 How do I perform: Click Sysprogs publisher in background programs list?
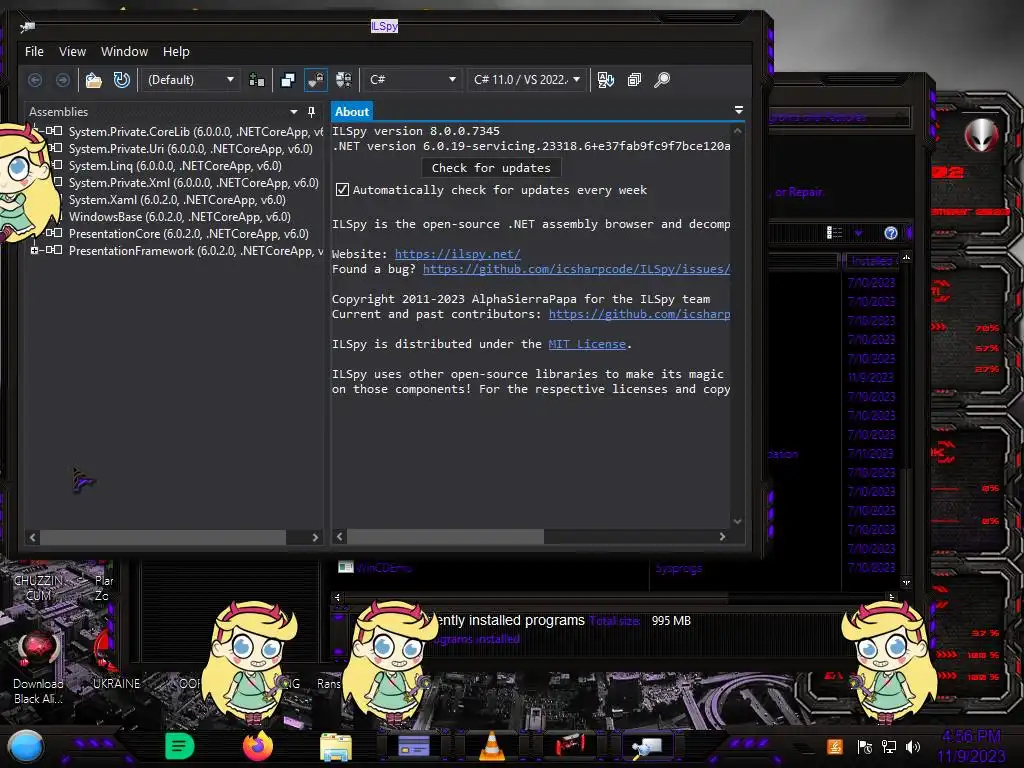click(x=679, y=569)
